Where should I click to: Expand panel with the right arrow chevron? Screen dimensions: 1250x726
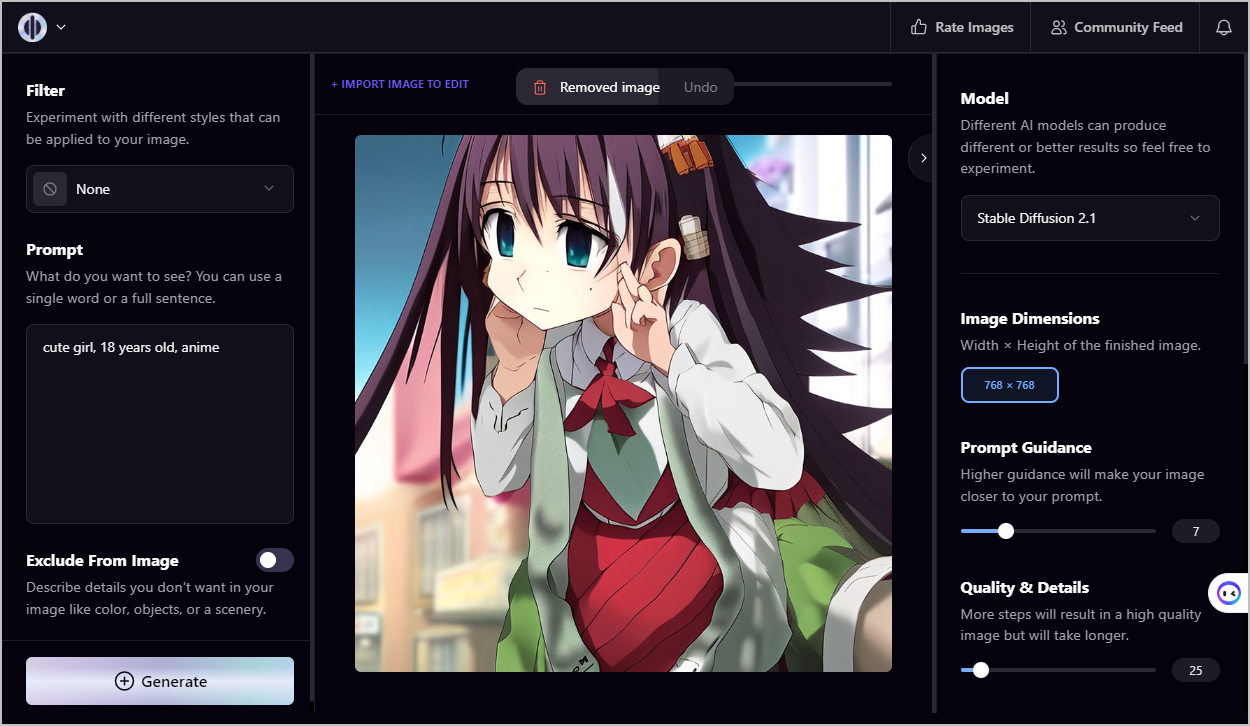(x=923, y=158)
